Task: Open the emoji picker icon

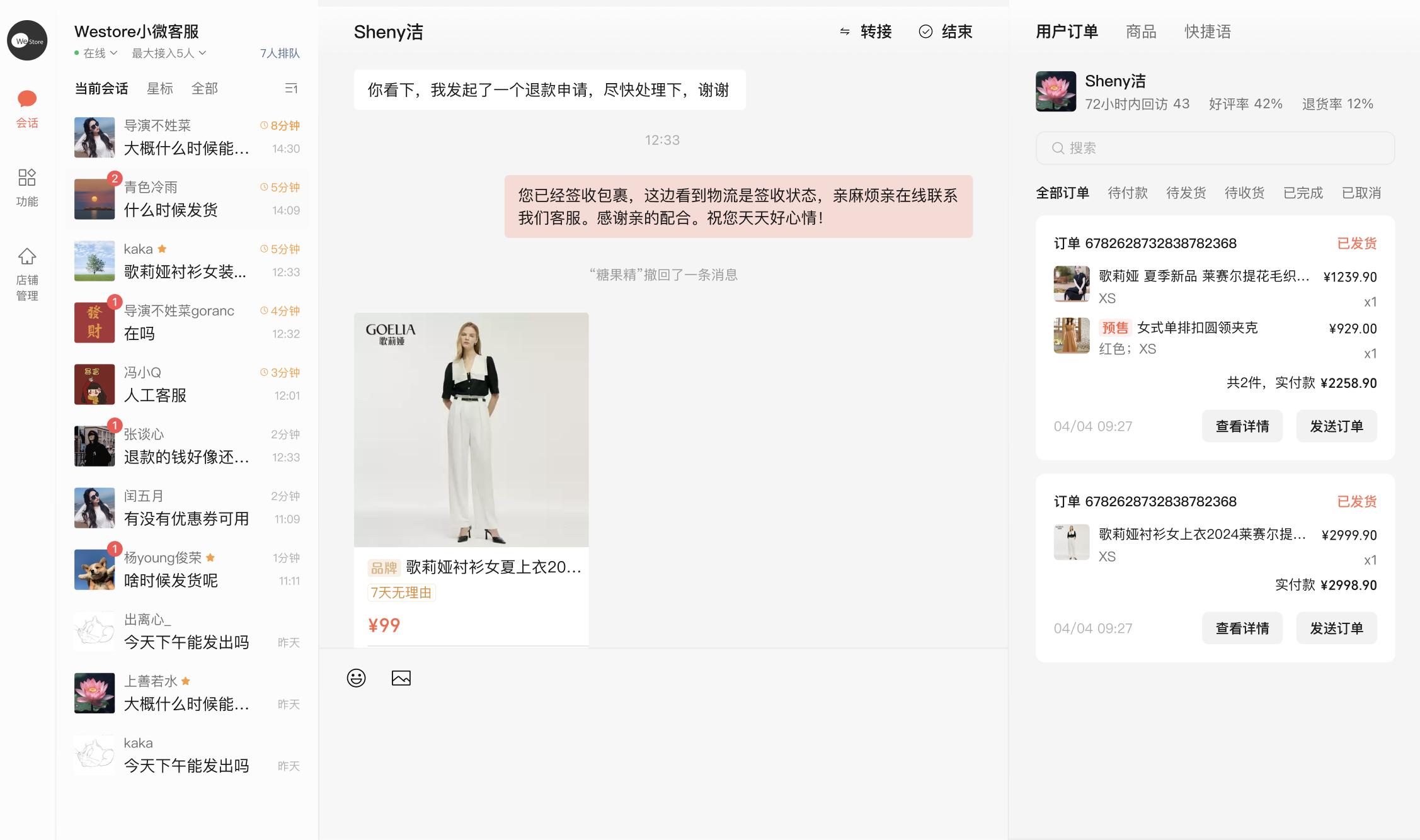Action: (x=356, y=678)
